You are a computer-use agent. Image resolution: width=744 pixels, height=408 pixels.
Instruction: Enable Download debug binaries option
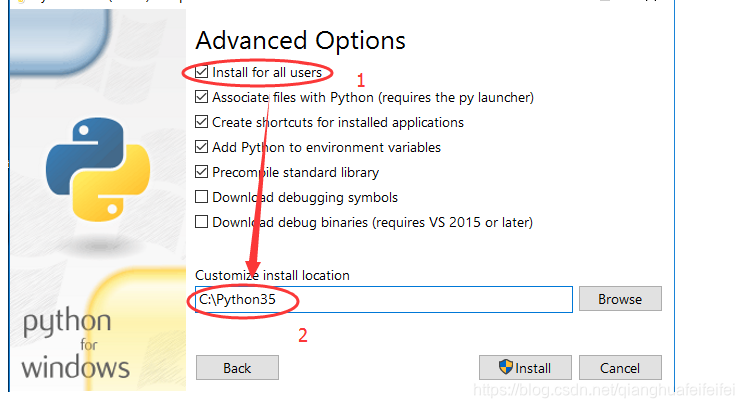click(202, 222)
